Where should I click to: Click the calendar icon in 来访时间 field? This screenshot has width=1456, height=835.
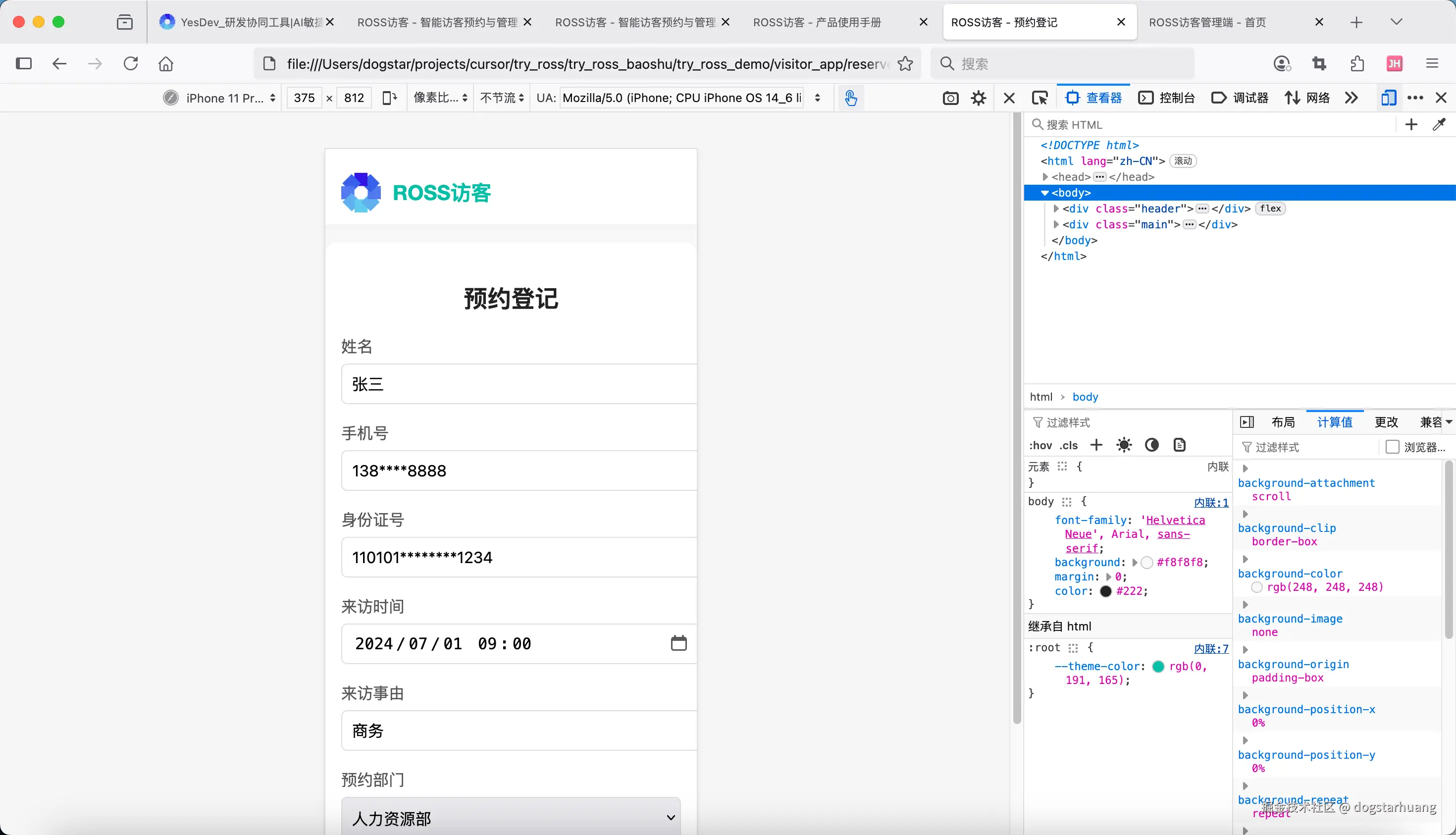click(678, 643)
